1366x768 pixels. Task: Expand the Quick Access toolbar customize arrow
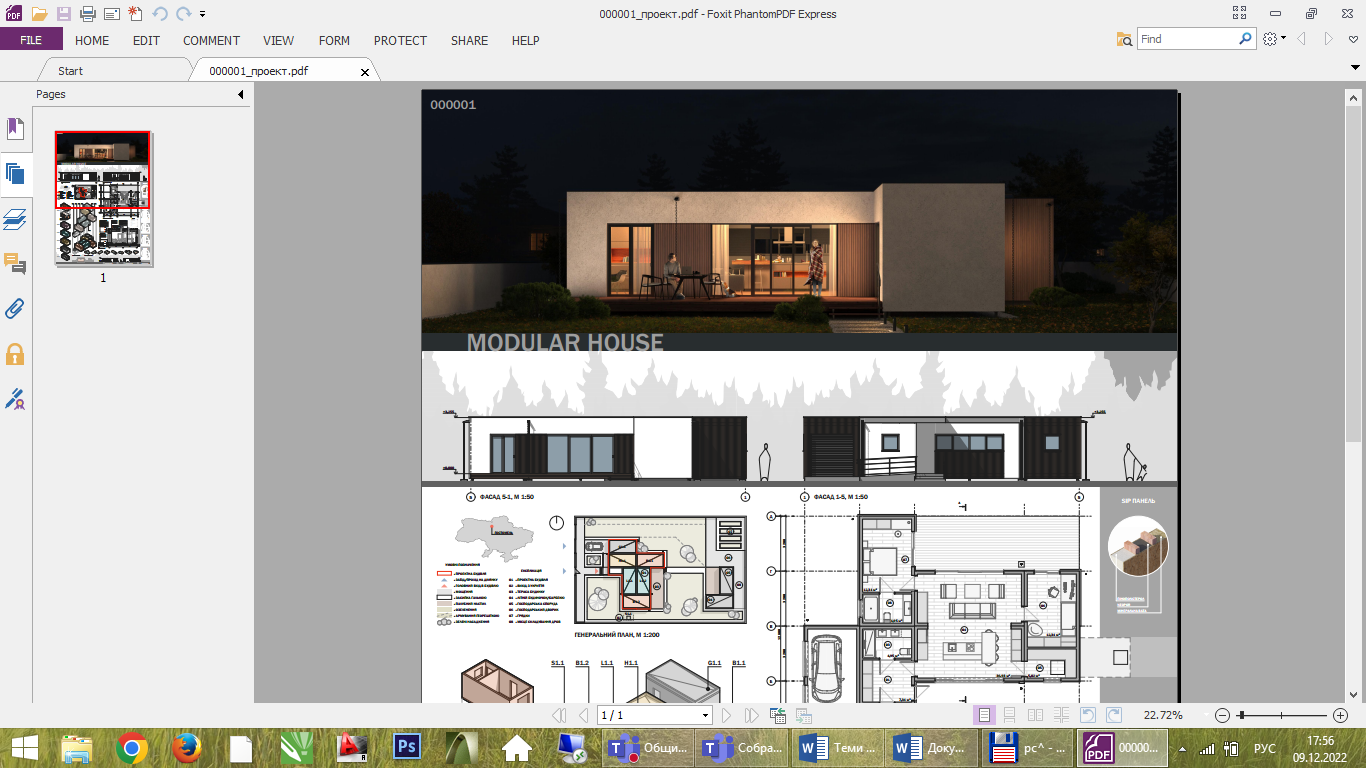(203, 15)
